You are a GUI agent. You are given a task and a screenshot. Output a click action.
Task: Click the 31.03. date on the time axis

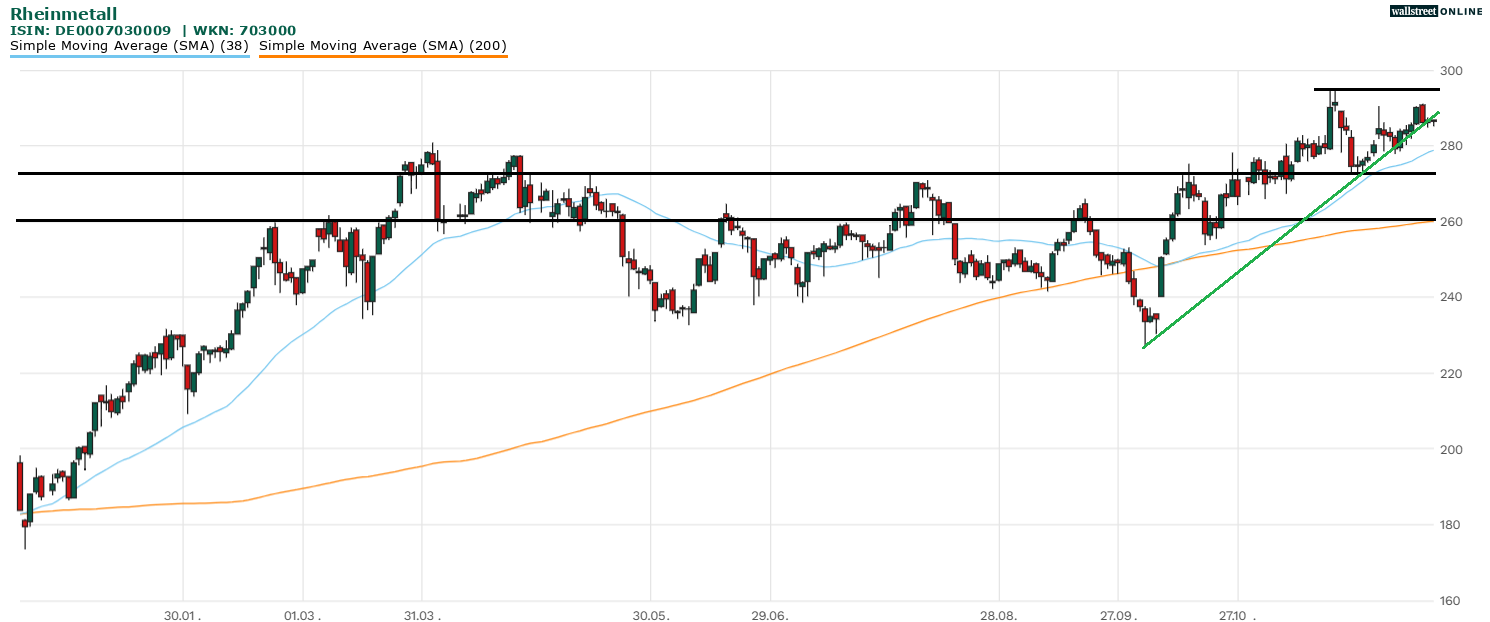click(x=421, y=613)
